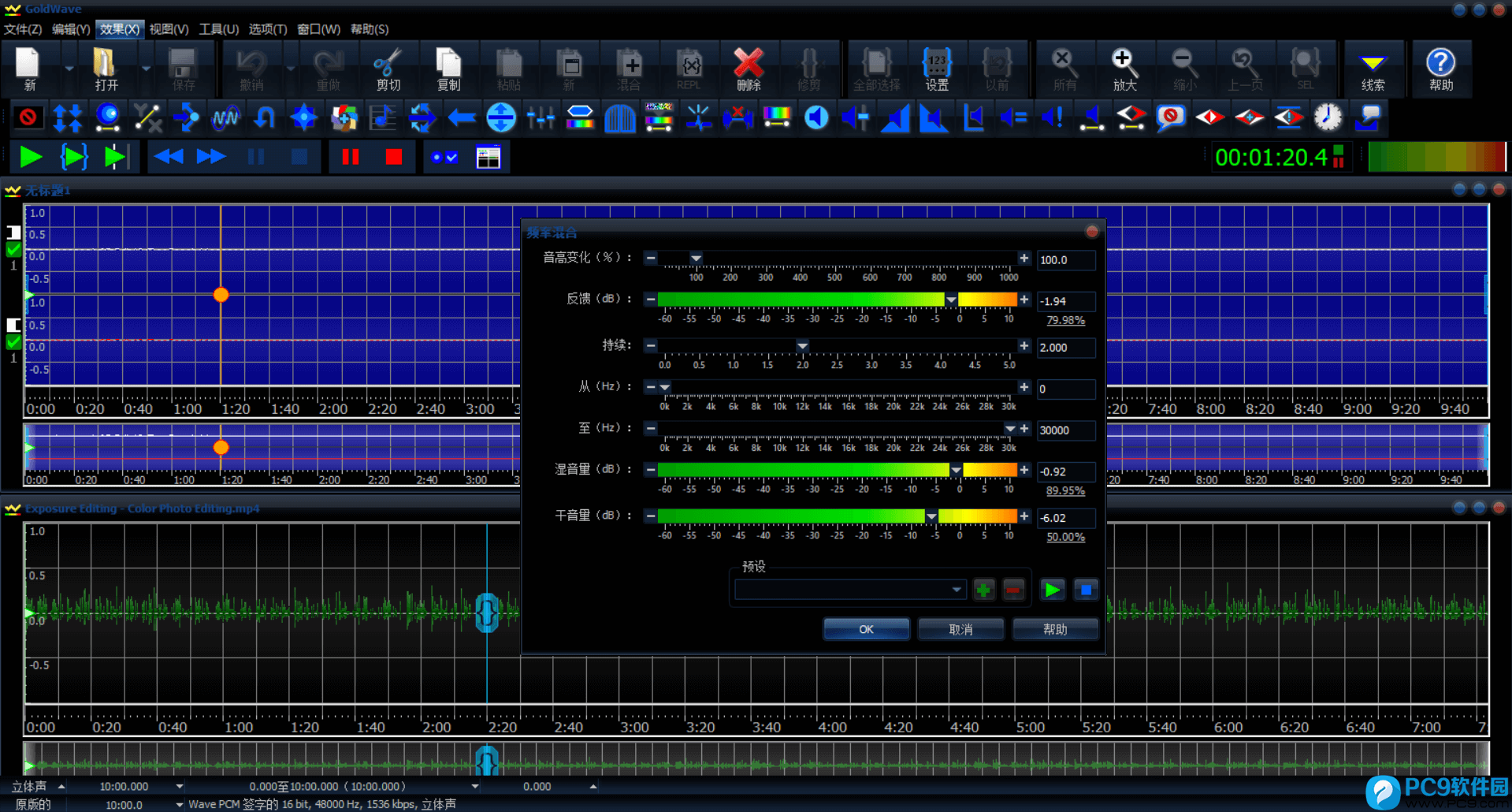Open the selection range dropdown in status bar
This screenshot has height=812, width=1512.
click(475, 787)
